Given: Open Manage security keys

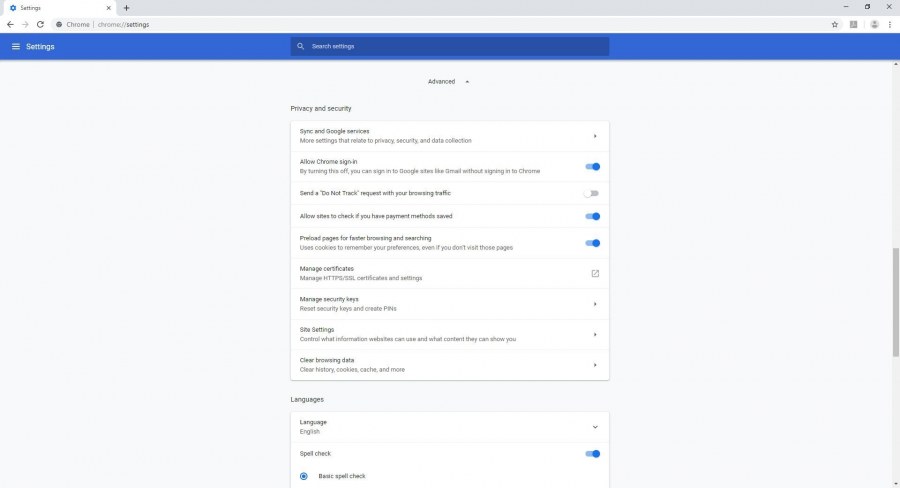Looking at the screenshot, I should pyautogui.click(x=449, y=303).
